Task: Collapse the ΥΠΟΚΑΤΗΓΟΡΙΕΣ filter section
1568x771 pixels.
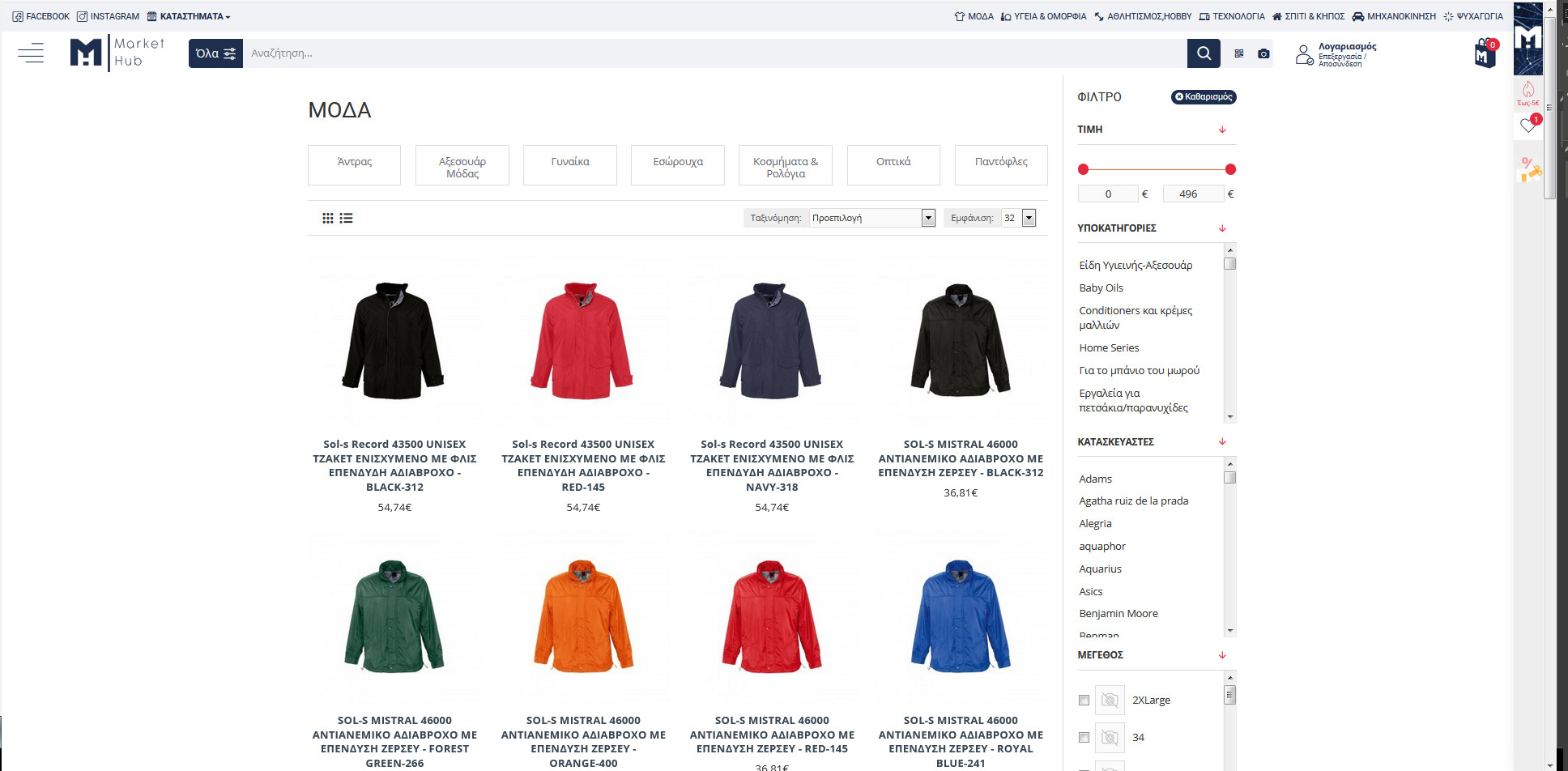Action: point(1222,228)
